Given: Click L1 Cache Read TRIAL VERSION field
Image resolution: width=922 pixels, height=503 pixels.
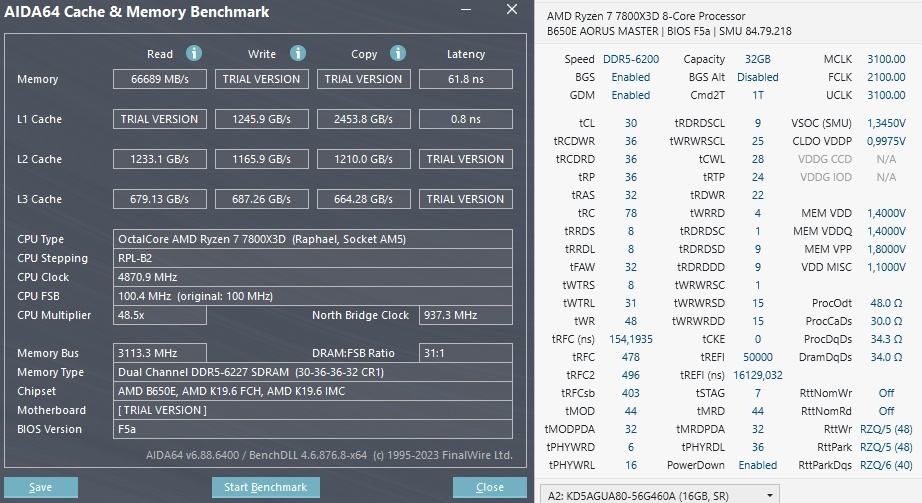Looking at the screenshot, I should pyautogui.click(x=160, y=119).
